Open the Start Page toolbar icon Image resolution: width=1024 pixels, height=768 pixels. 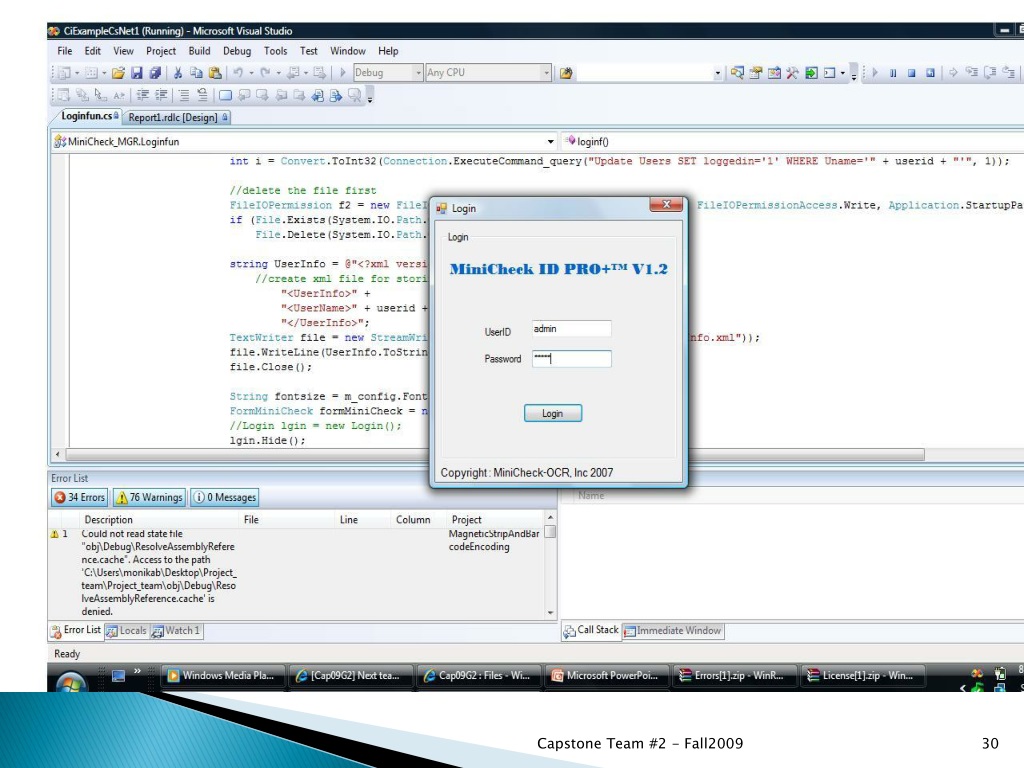tap(811, 73)
